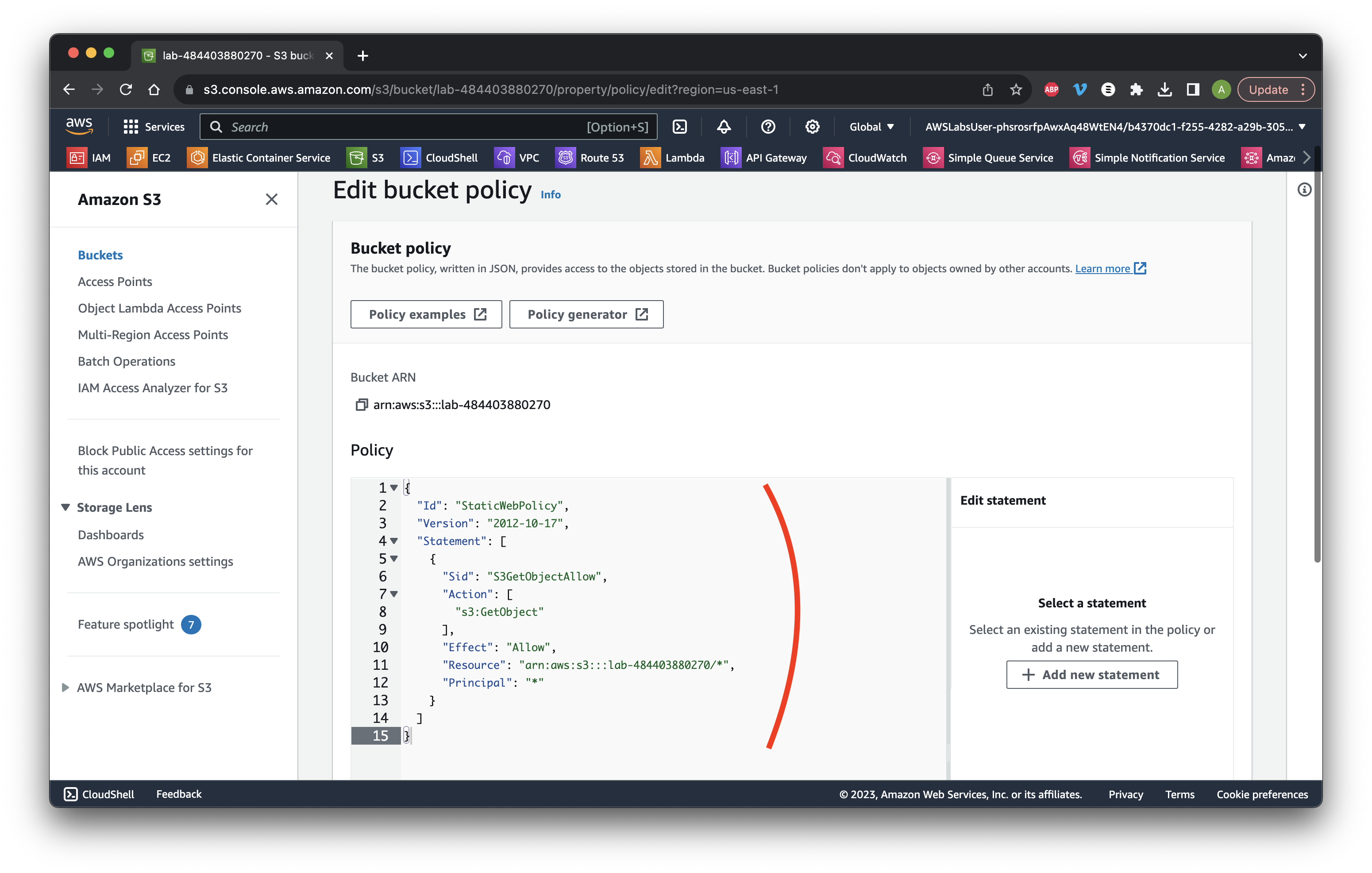Screen dimensions: 1372x873
Task: Open Multi-Region Access Points
Action: [153, 335]
